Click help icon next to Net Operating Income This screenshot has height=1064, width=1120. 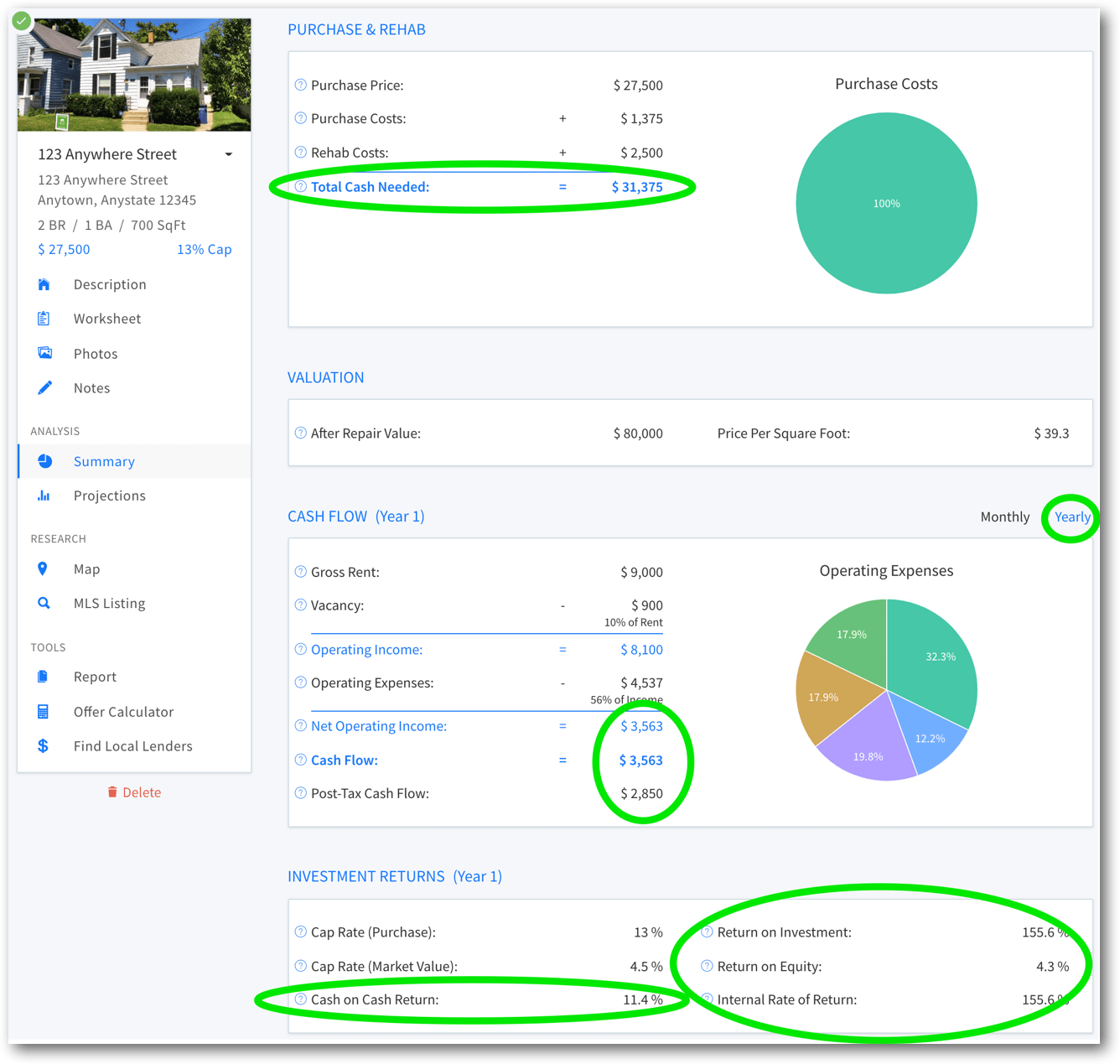point(300,725)
